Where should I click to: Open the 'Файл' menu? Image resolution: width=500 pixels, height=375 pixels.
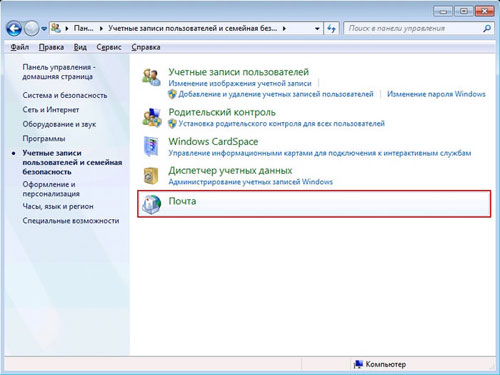coord(20,47)
